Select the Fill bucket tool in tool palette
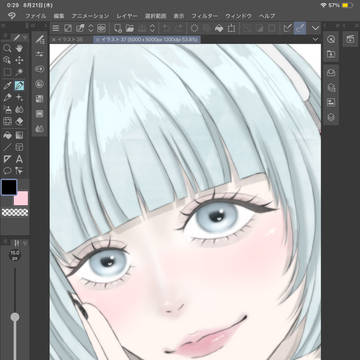The height and width of the screenshot is (360, 360). tap(7, 136)
